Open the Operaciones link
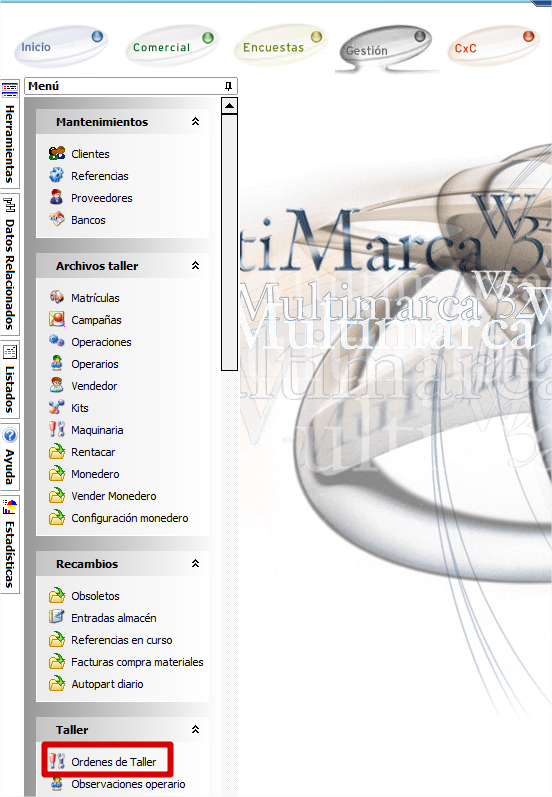Screen dimensions: 552x797 click(101, 342)
